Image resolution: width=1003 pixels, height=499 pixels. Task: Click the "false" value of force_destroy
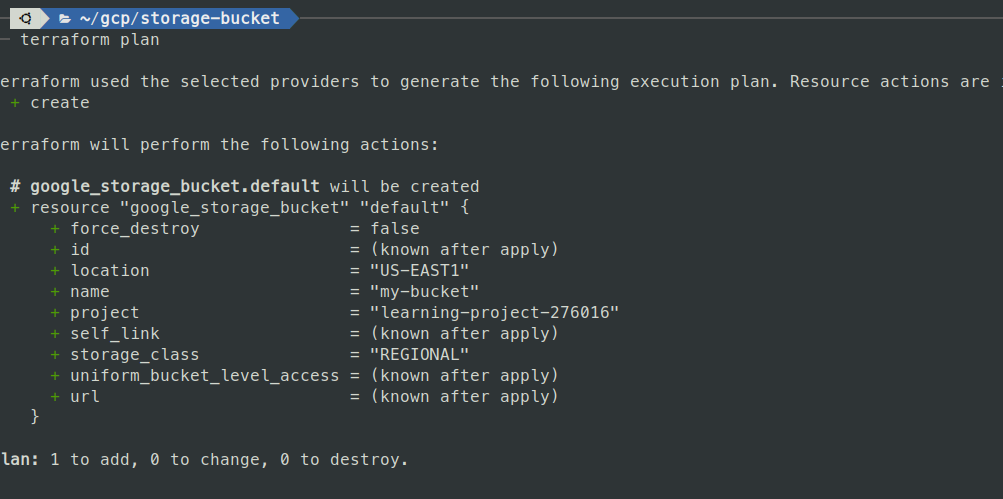[x=395, y=229]
